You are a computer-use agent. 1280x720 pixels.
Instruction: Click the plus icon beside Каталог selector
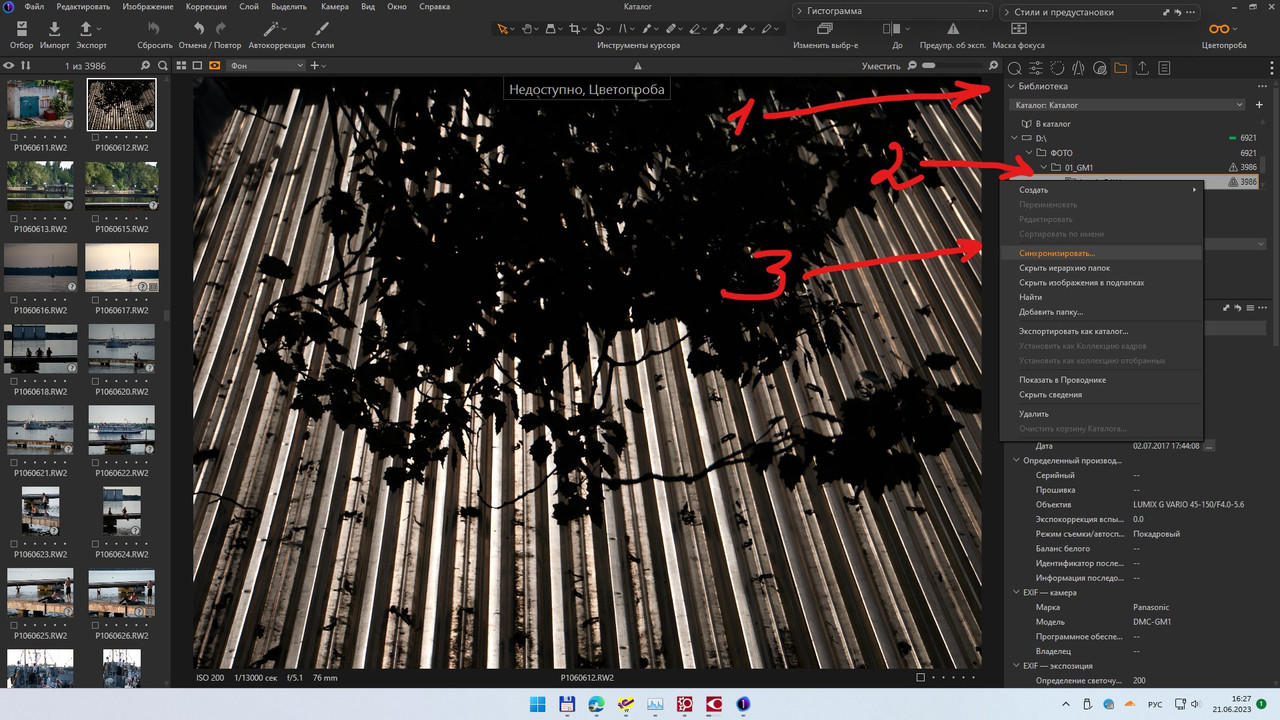click(1259, 105)
